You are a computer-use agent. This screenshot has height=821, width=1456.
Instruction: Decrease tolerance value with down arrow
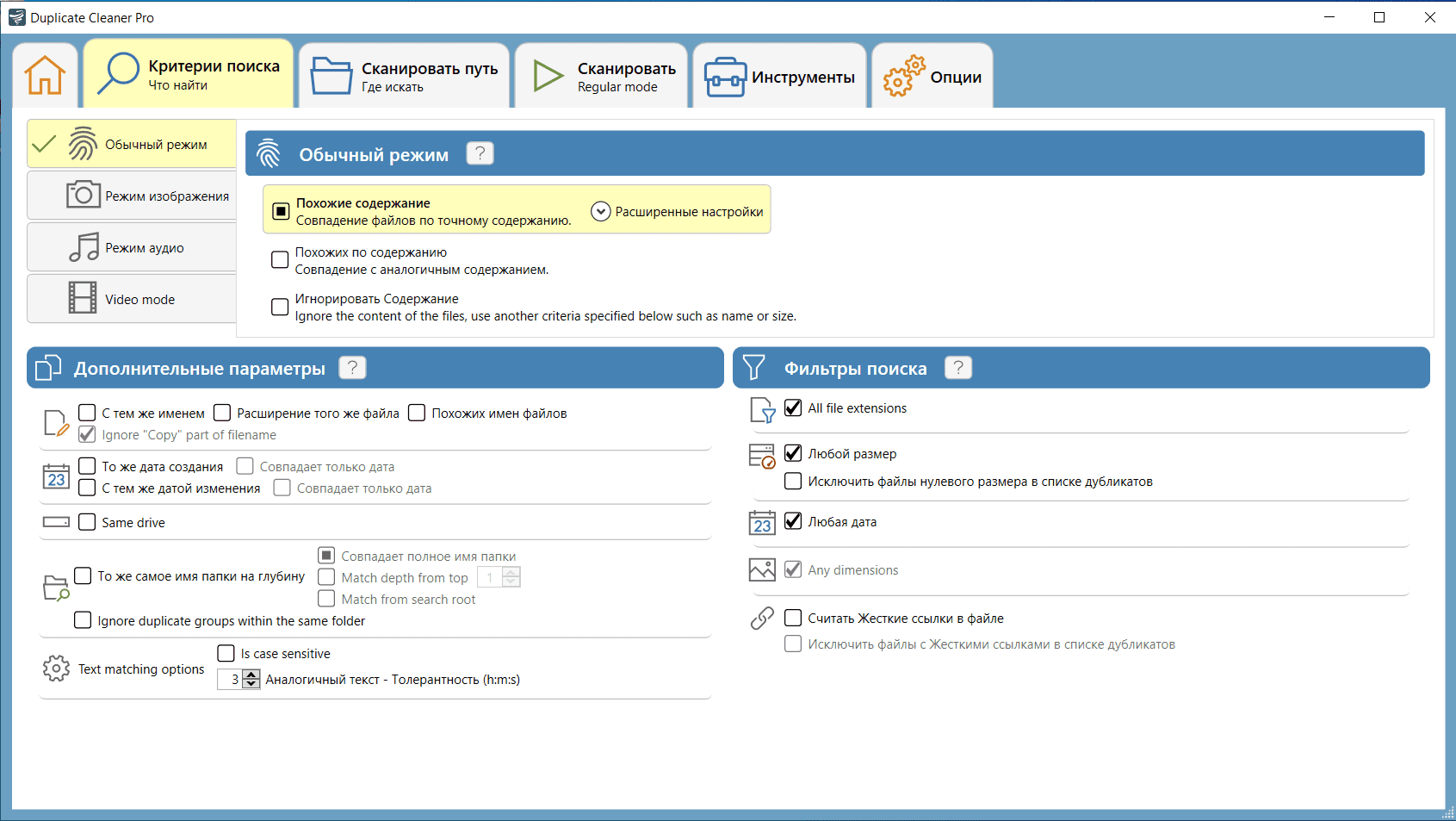(251, 684)
